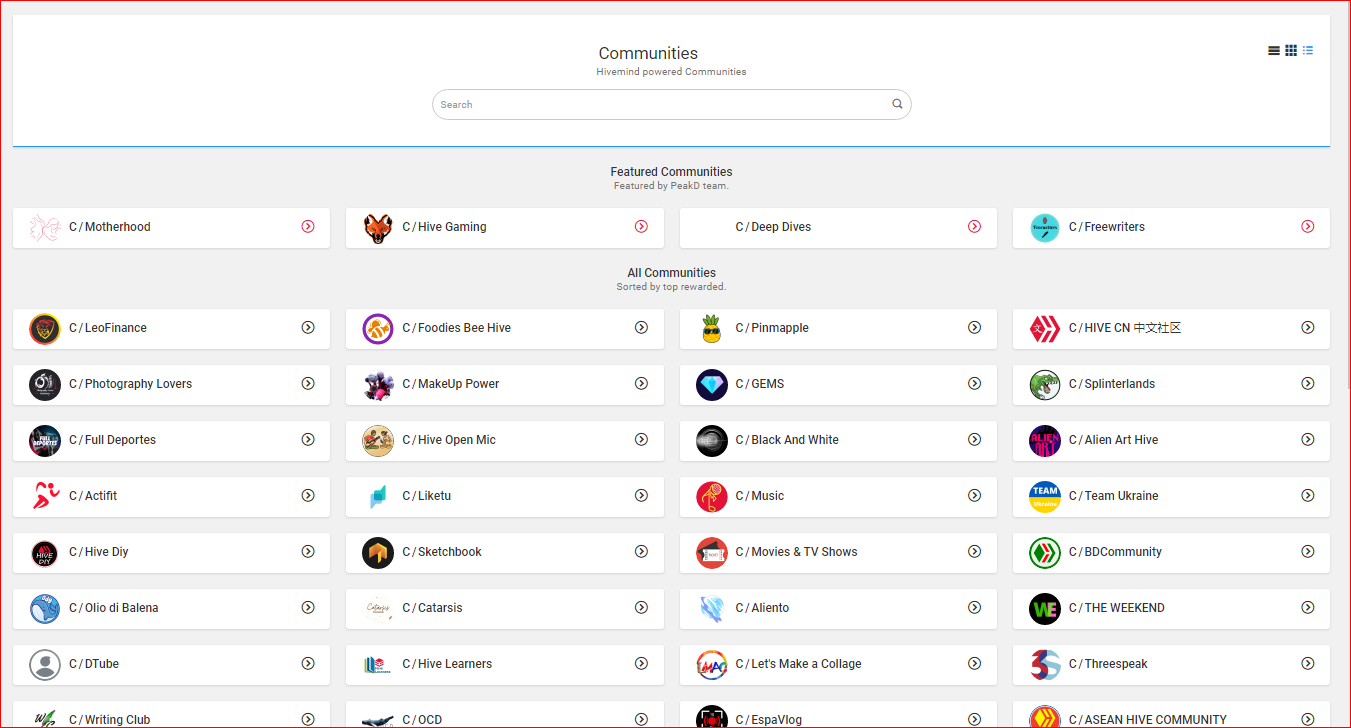Click the BDCommunity avatar
This screenshot has height=728, width=1351.
pos(1045,553)
